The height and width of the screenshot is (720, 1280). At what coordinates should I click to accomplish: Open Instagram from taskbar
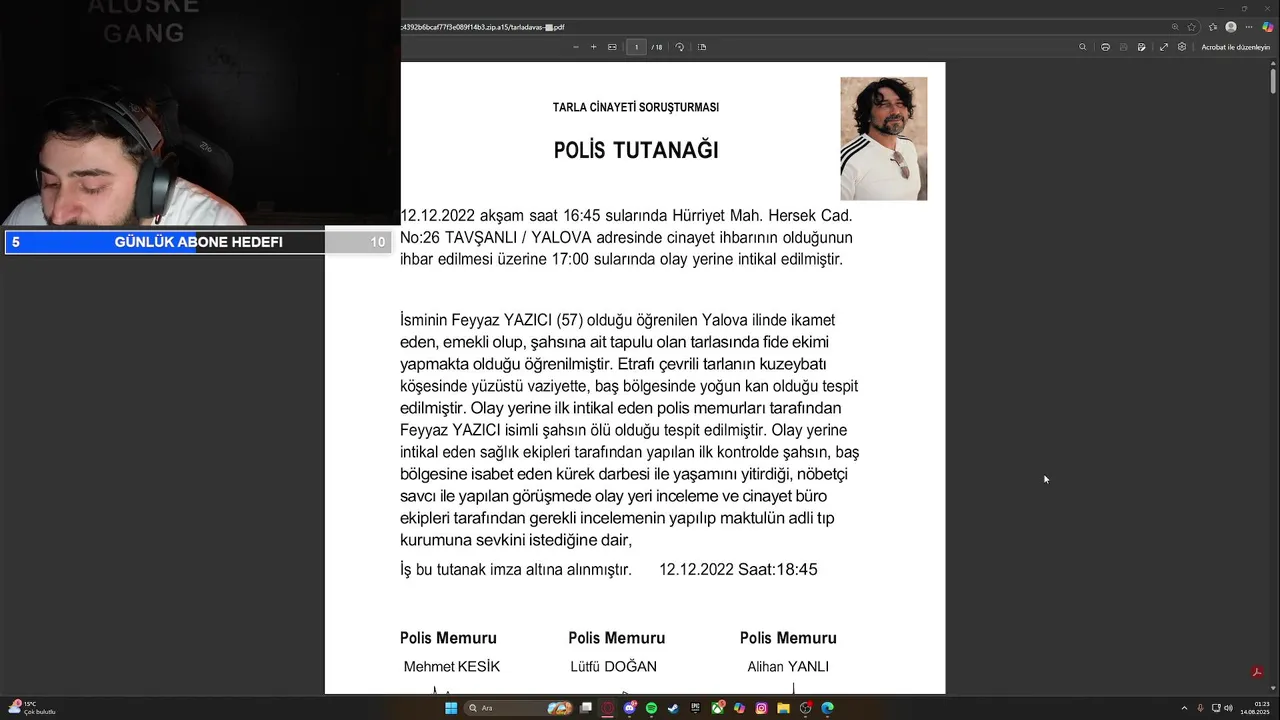point(761,708)
